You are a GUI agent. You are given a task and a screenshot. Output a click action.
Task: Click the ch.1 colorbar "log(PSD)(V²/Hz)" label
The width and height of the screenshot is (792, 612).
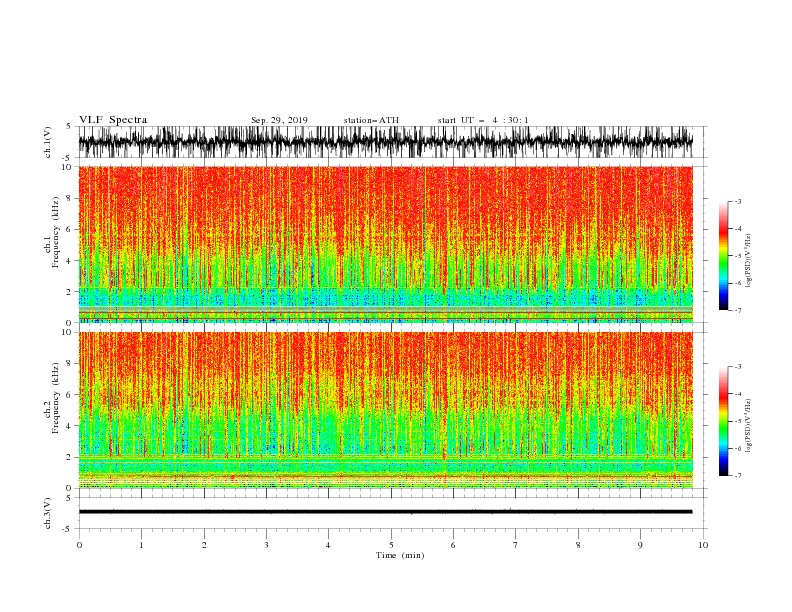(748, 261)
